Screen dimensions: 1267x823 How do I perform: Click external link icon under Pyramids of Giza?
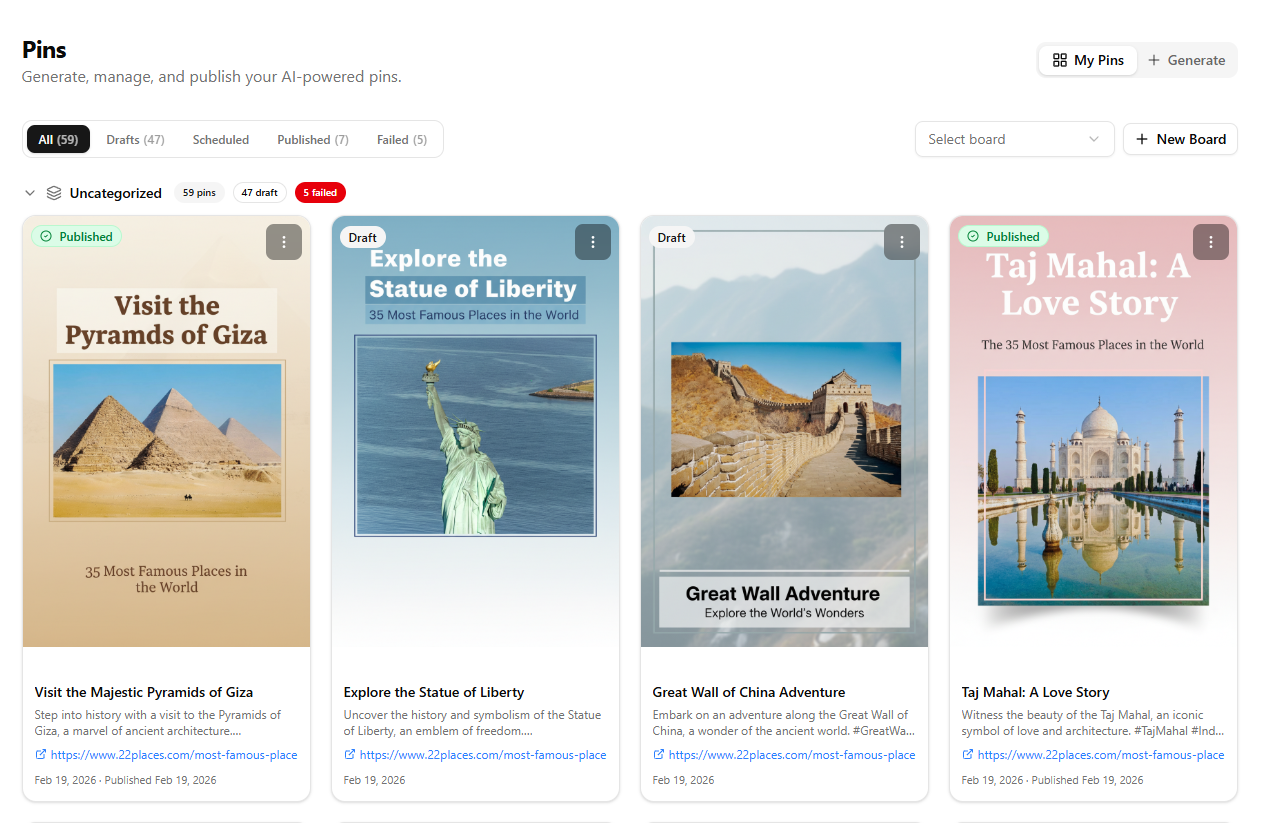click(x=41, y=755)
